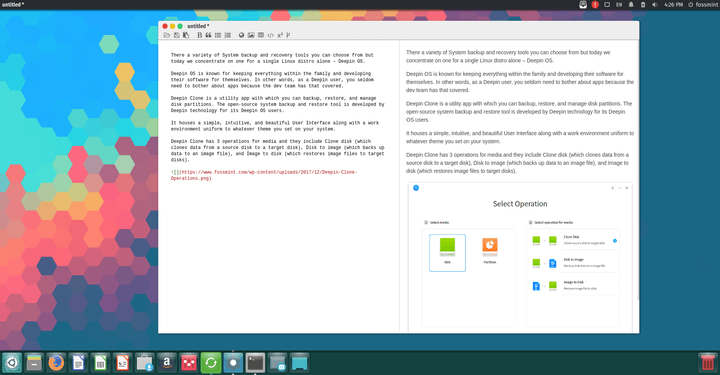Image resolution: width=720 pixels, height=375 pixels.
Task: Click the teal desktop icon in the dock
Action: (299, 363)
